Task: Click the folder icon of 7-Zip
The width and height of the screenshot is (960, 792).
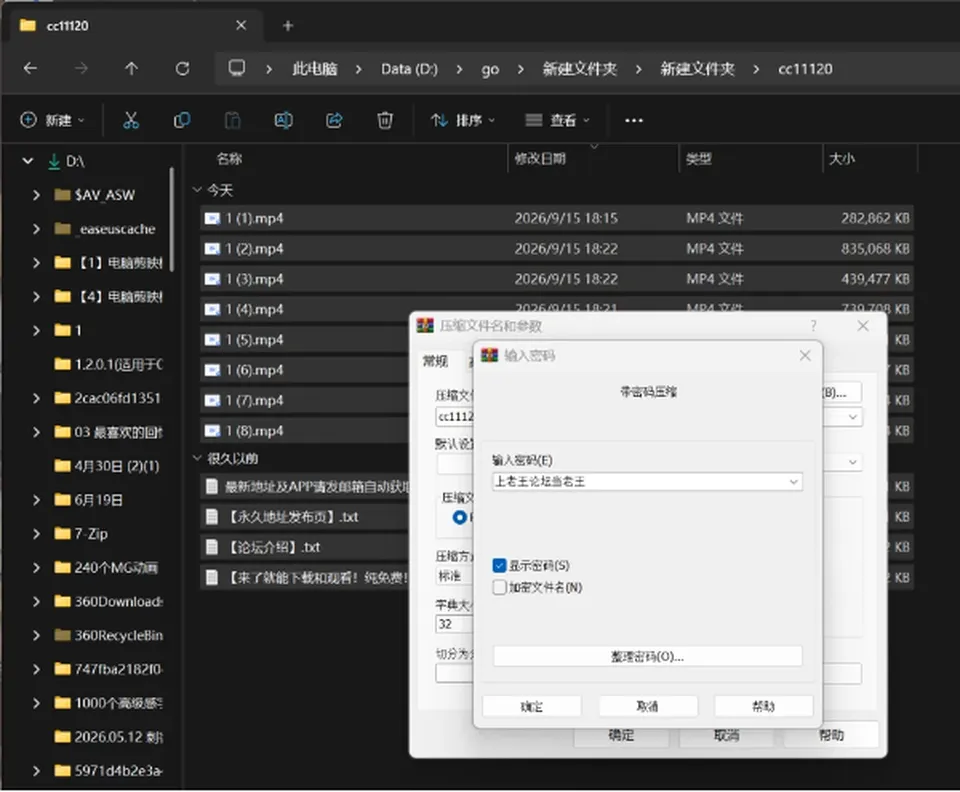Action: point(62,534)
